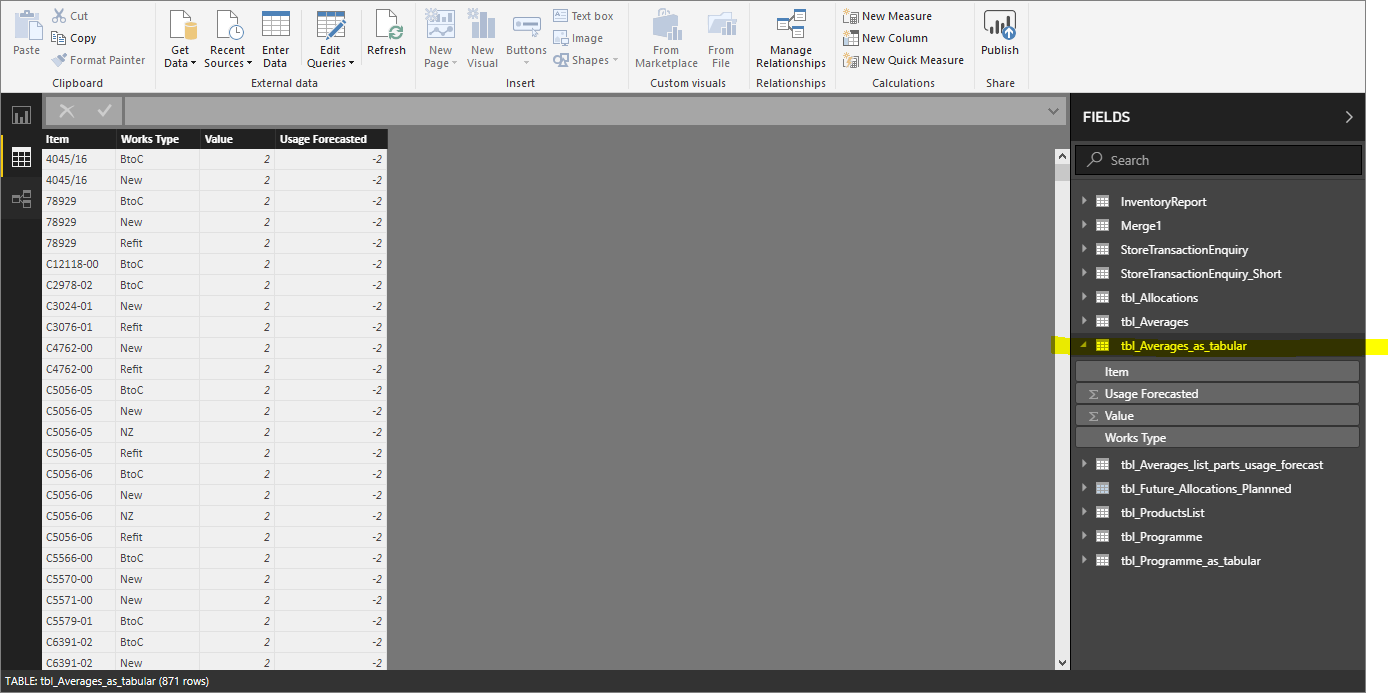Screen dimensions: 1388x693
Task: Expand the tbl_Allocations table
Action: click(1084, 297)
